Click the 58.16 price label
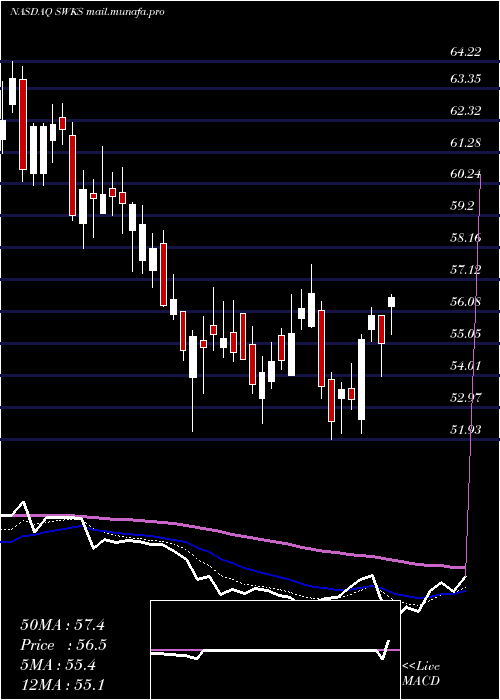Viewport: 500px width, 700px height. tap(466, 238)
